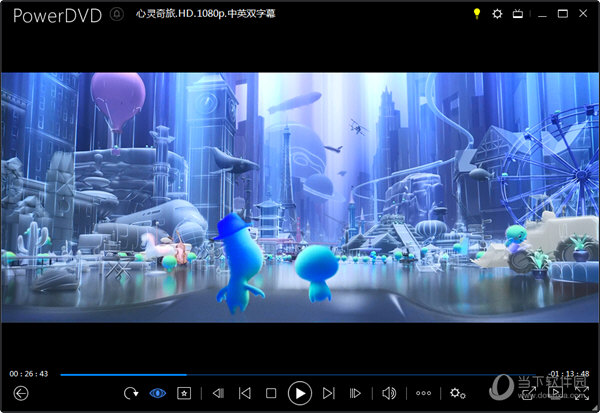Skip to the next chapter
The width and height of the screenshot is (600, 413).
pyautogui.click(x=329, y=393)
